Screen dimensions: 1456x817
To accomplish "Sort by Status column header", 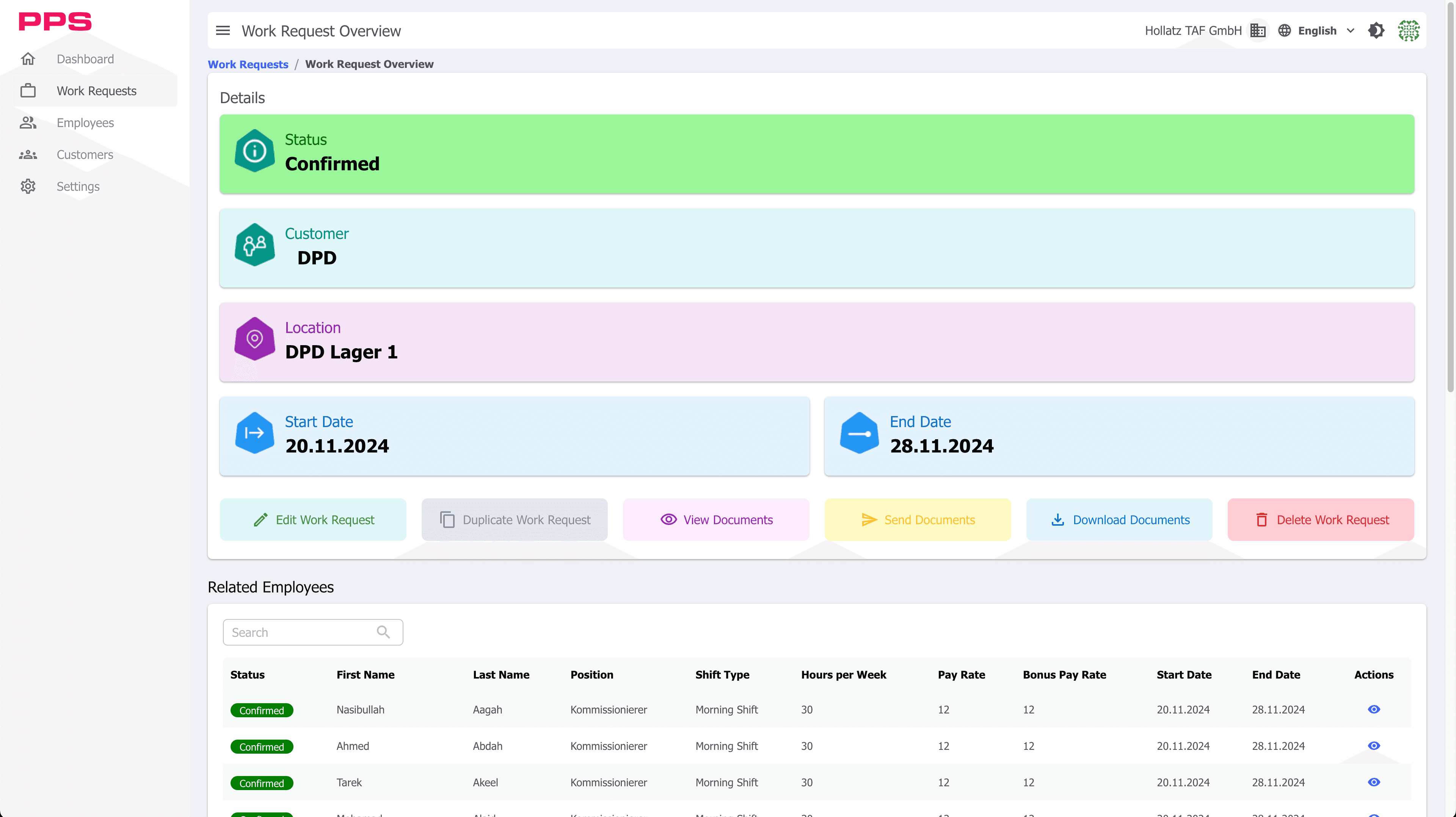I will (x=248, y=674).
